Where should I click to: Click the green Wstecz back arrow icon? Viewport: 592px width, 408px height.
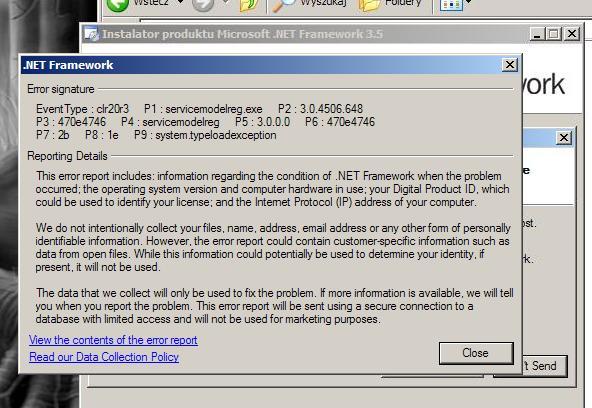pyautogui.click(x=117, y=5)
